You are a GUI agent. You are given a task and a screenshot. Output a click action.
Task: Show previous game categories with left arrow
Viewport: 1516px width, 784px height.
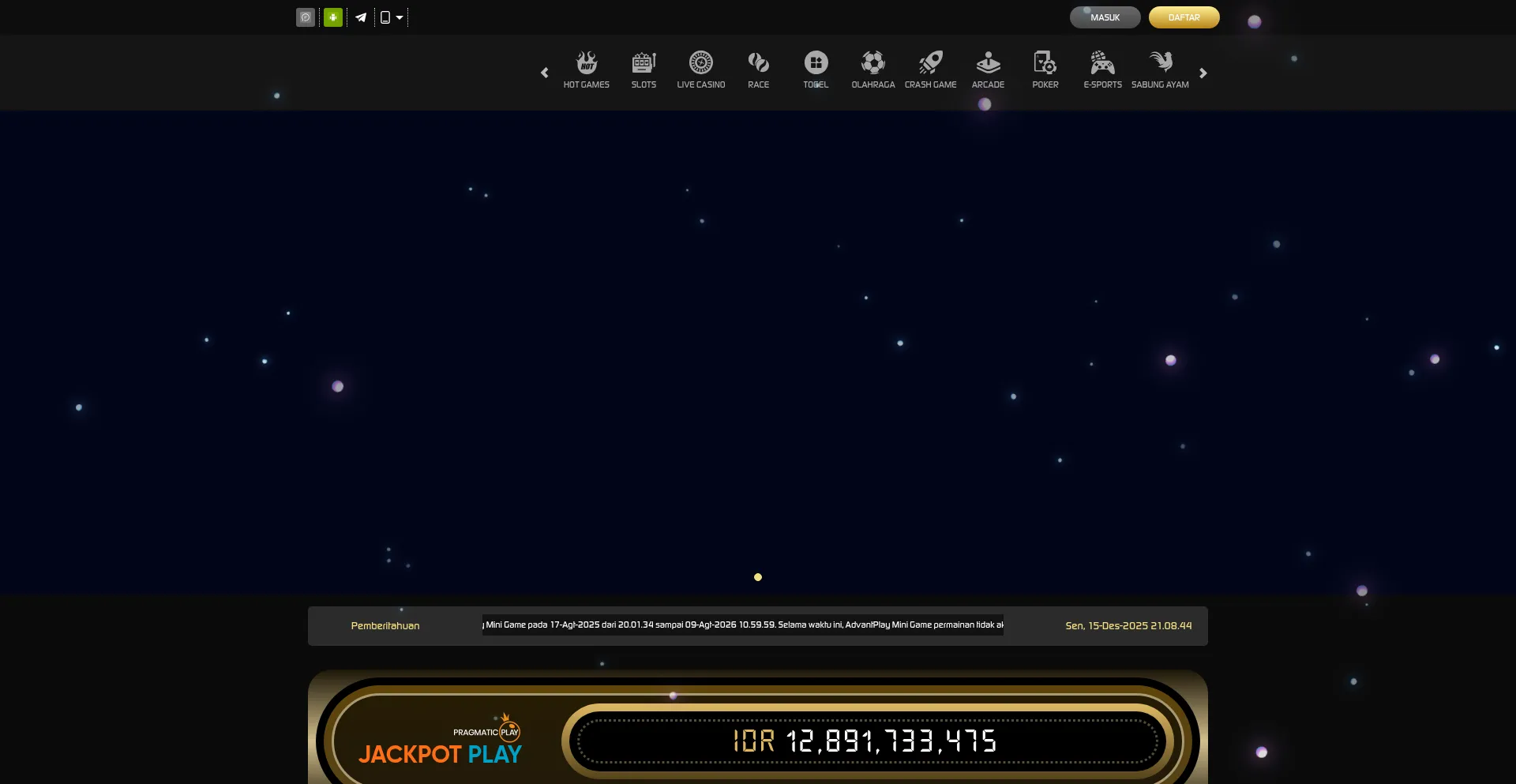click(x=545, y=73)
